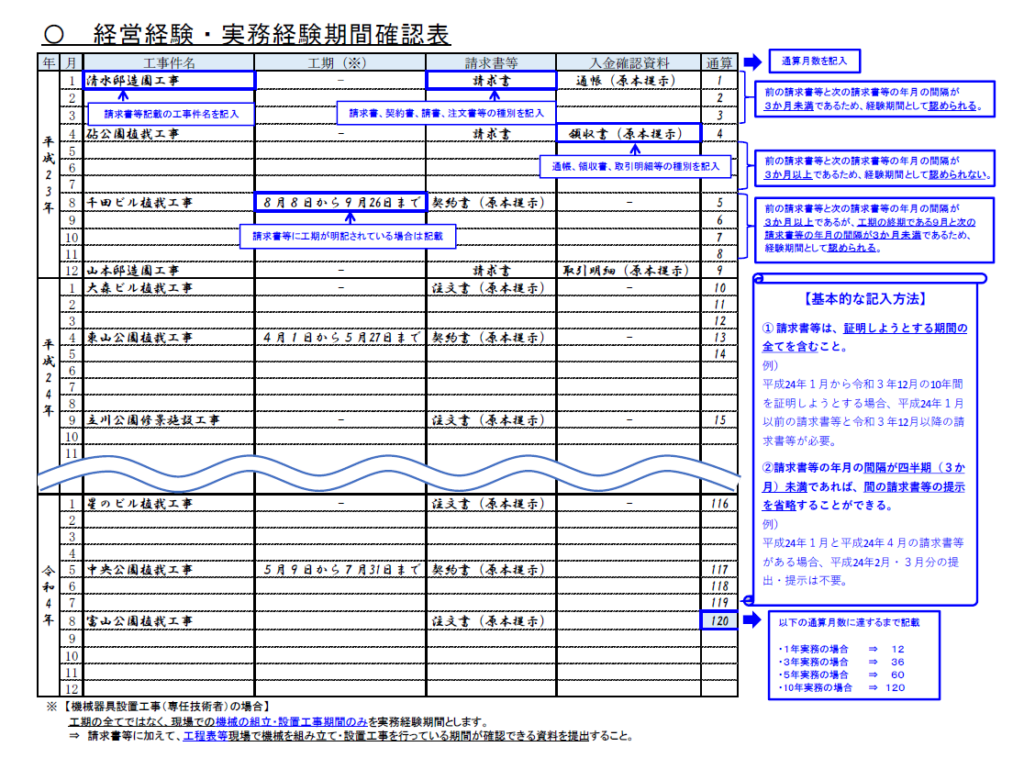Click the underlined 3か月未満 in the top note
Viewport: 1024px width, 758px height.
pyautogui.click(x=790, y=106)
